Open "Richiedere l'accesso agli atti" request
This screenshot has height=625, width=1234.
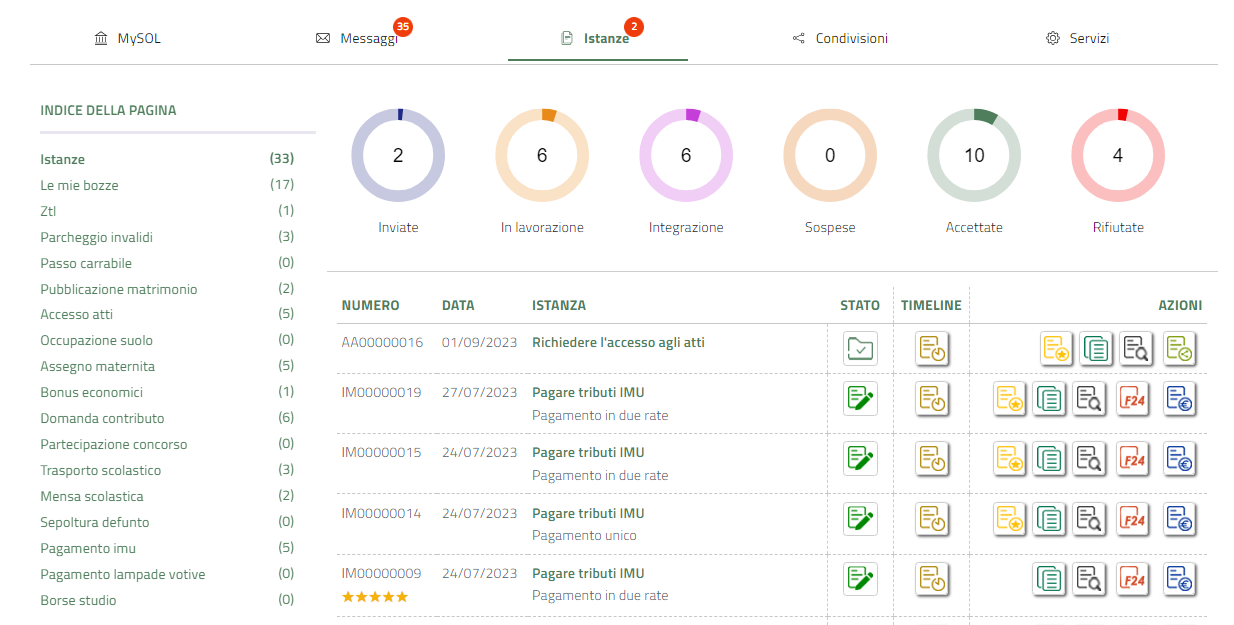coord(618,342)
